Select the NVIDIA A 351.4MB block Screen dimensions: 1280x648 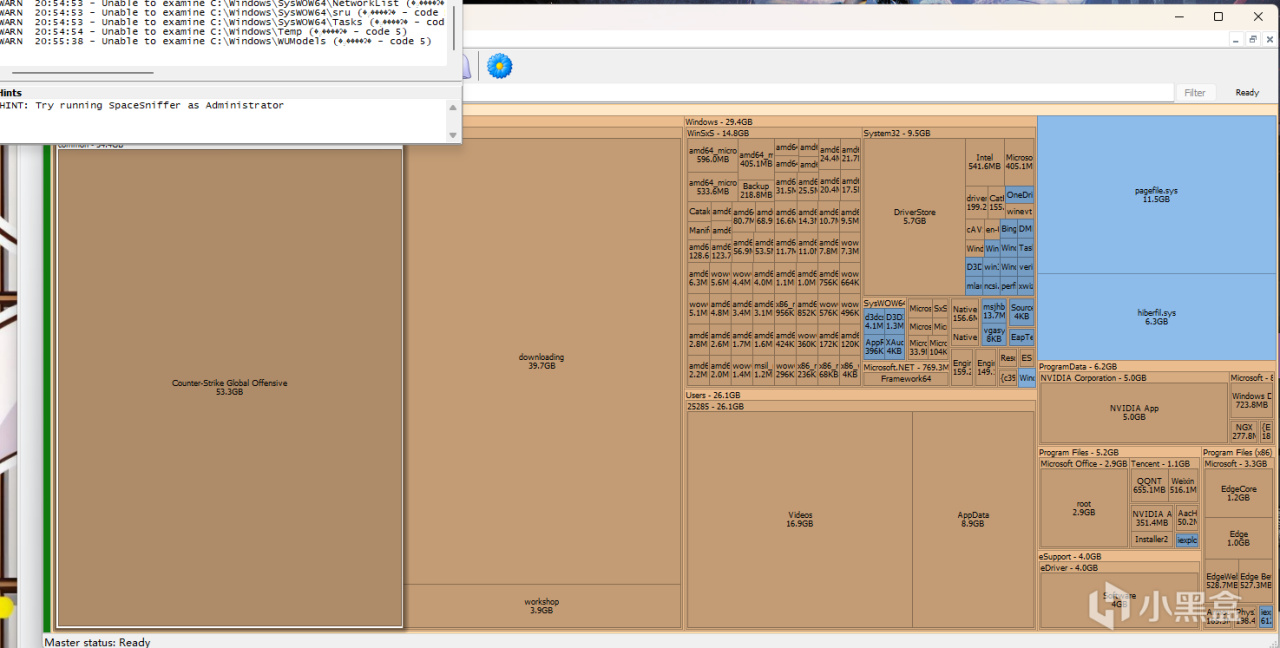coord(1151,518)
